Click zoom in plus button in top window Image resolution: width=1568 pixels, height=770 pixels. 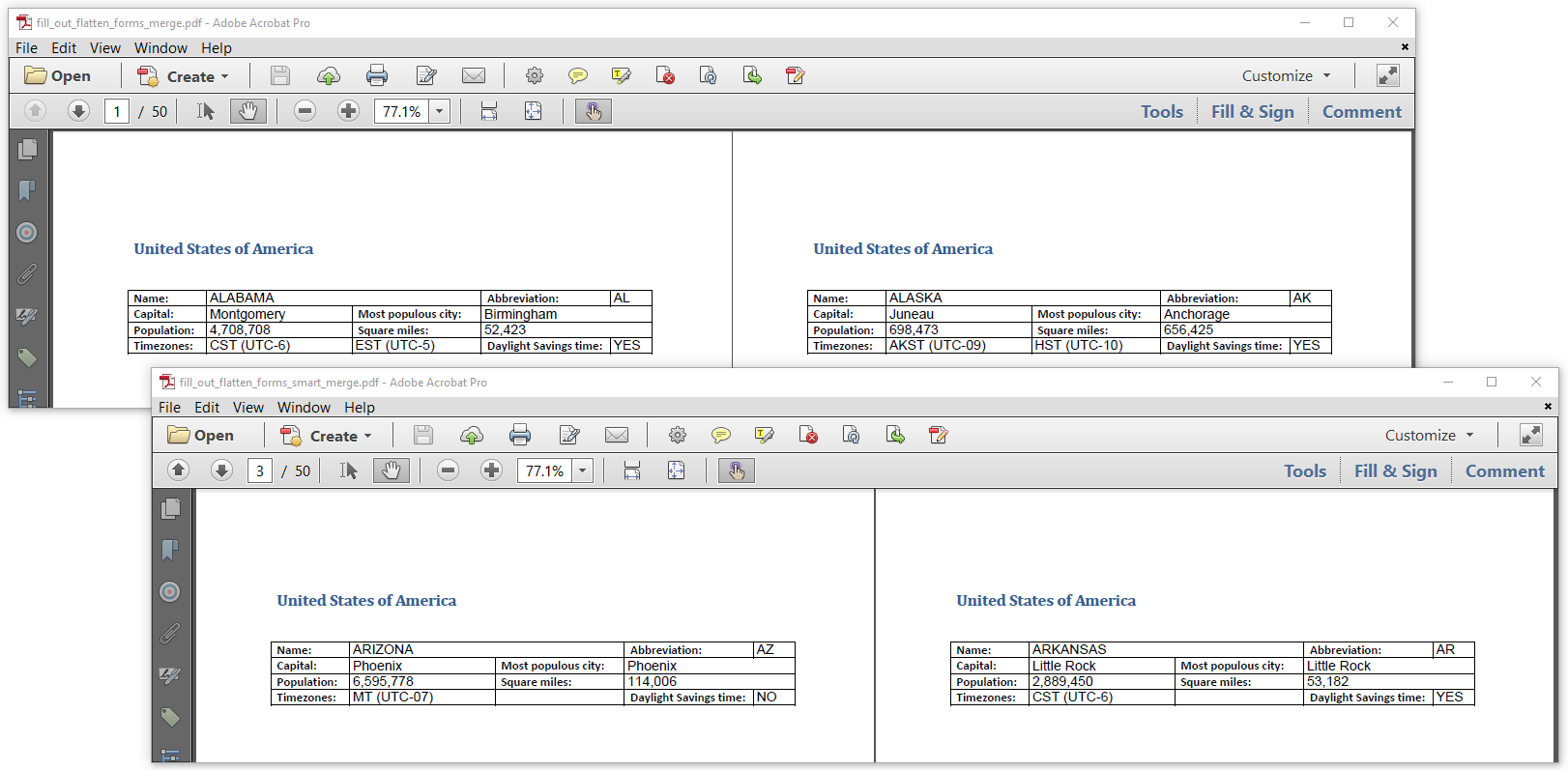pyautogui.click(x=349, y=111)
